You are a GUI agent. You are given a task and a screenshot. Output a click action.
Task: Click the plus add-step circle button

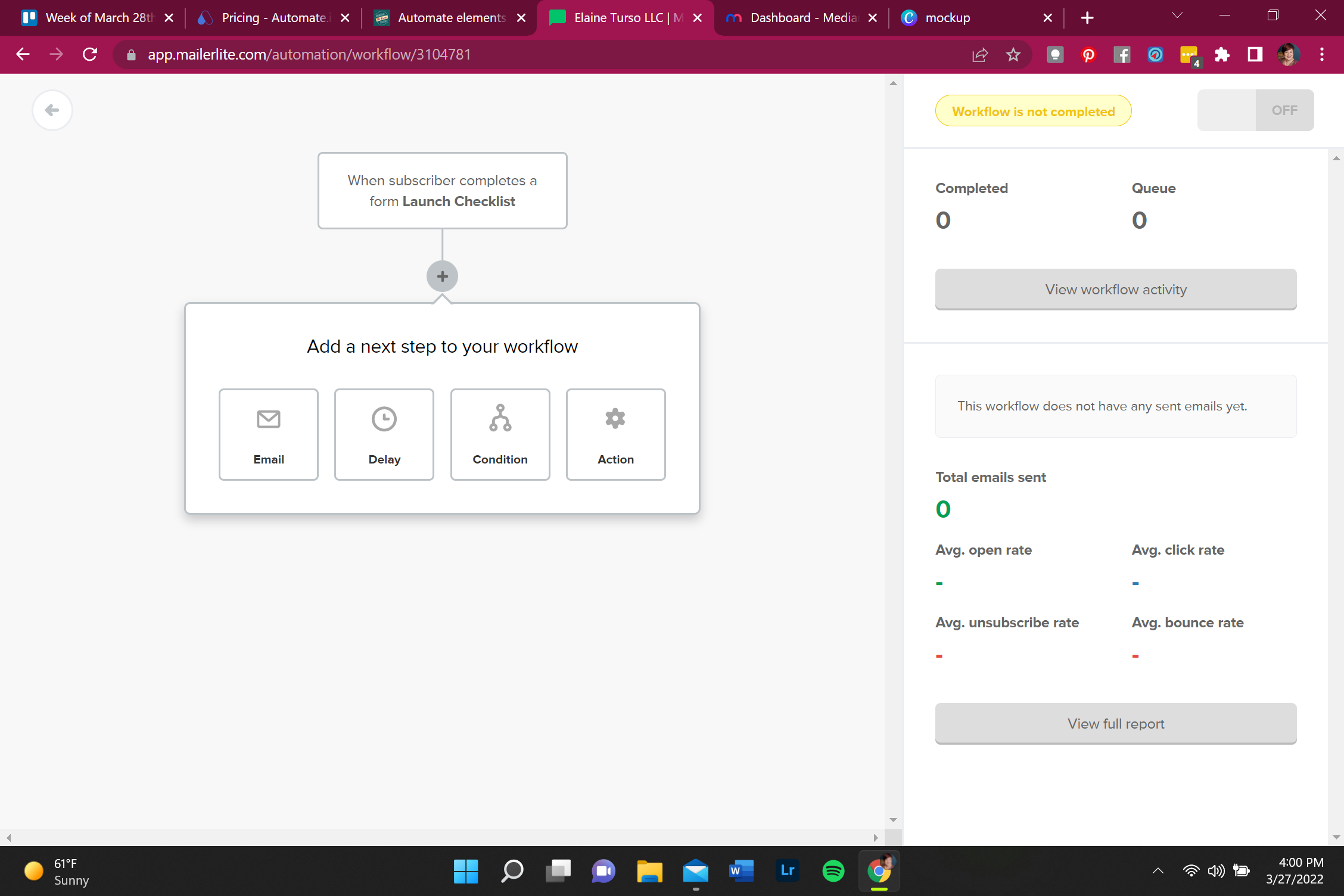pyautogui.click(x=442, y=276)
